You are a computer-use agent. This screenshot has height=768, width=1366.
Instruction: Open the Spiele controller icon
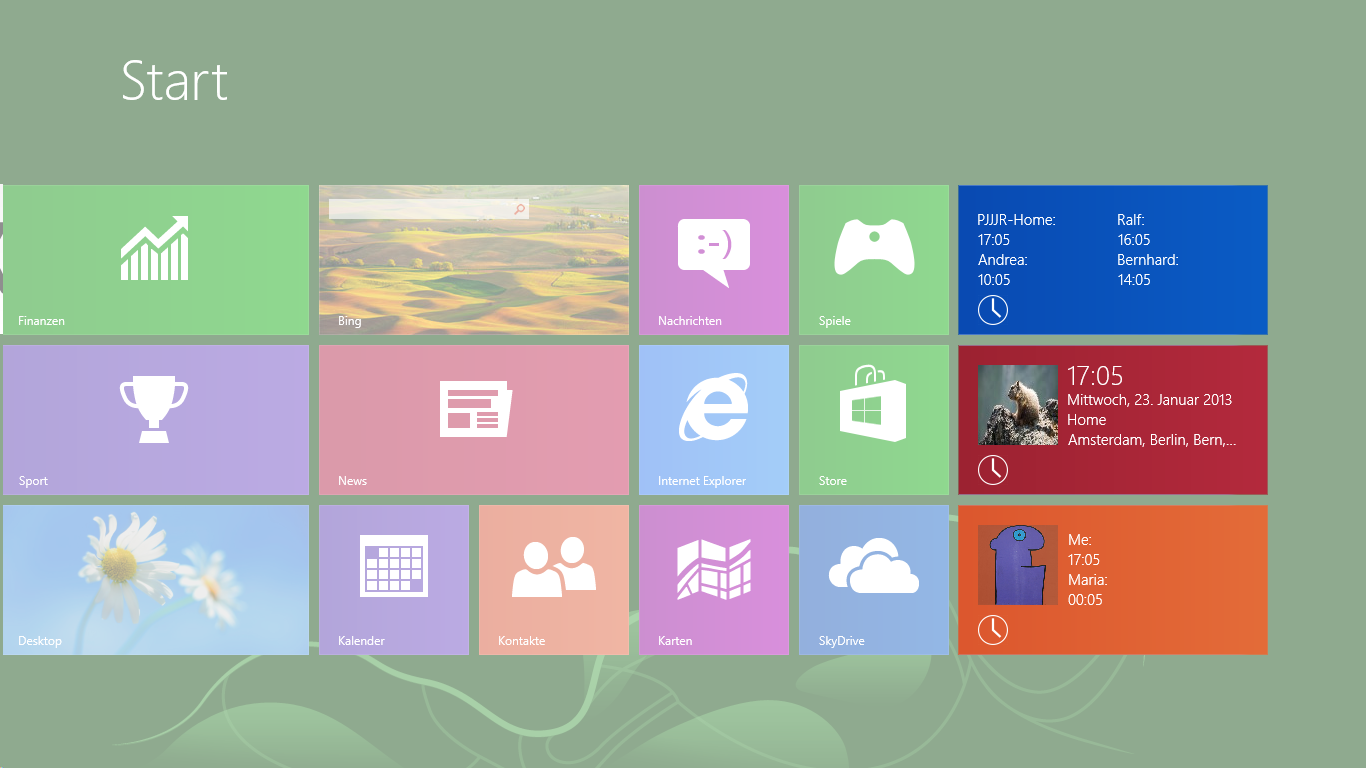point(874,247)
